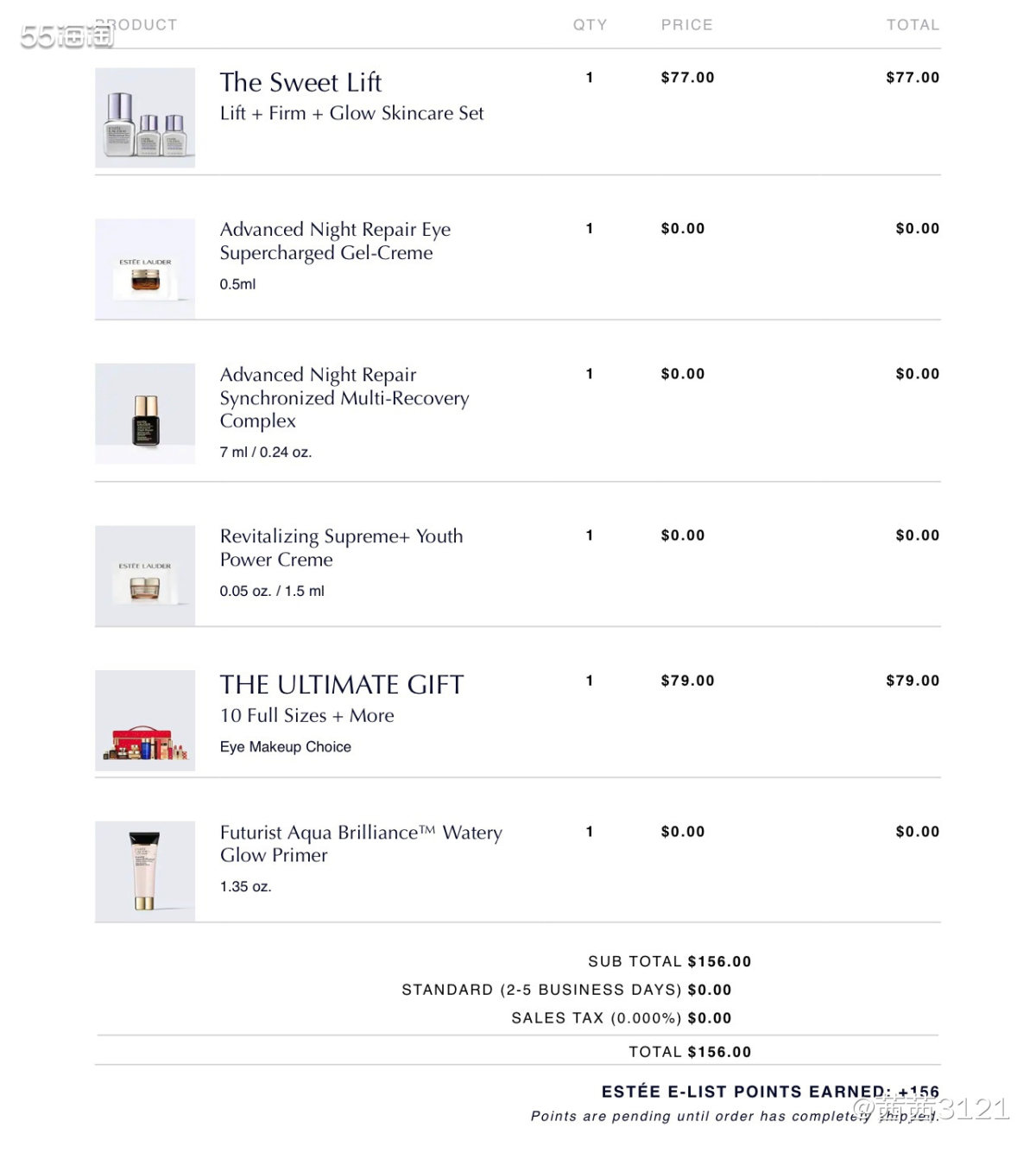Image resolution: width=1036 pixels, height=1153 pixels.
Task: Select Advanced Night Repair Synchronized Multi-Recovery Complex title
Action: tap(344, 397)
